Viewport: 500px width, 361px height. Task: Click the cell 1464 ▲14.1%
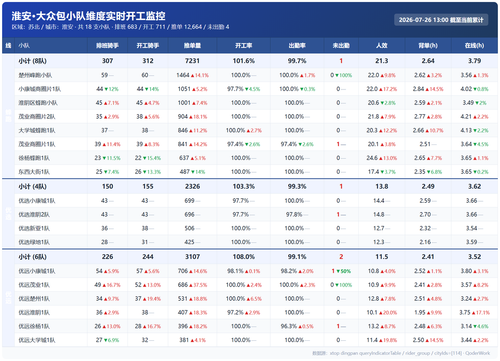tap(192, 75)
